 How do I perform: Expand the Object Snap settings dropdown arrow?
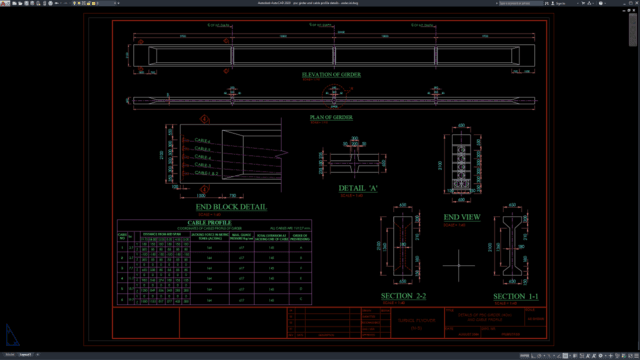pyautogui.click(x=570, y=356)
